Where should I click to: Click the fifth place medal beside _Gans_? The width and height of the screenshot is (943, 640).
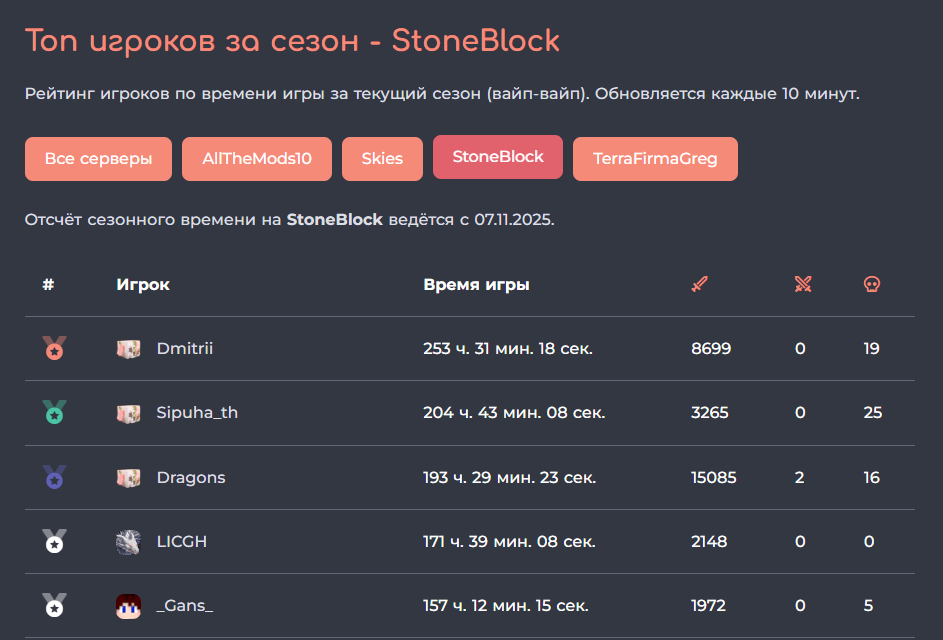(x=54, y=606)
